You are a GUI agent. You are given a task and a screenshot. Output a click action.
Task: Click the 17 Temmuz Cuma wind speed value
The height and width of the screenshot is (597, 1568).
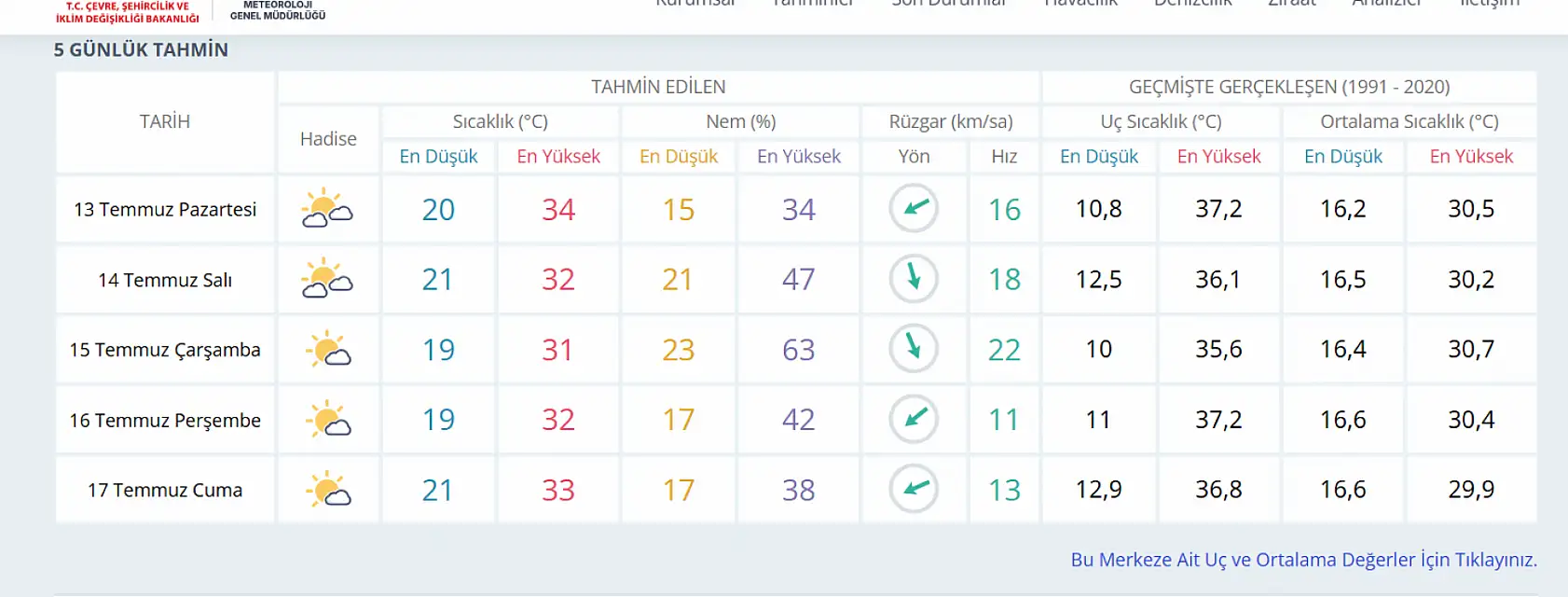(x=1004, y=490)
